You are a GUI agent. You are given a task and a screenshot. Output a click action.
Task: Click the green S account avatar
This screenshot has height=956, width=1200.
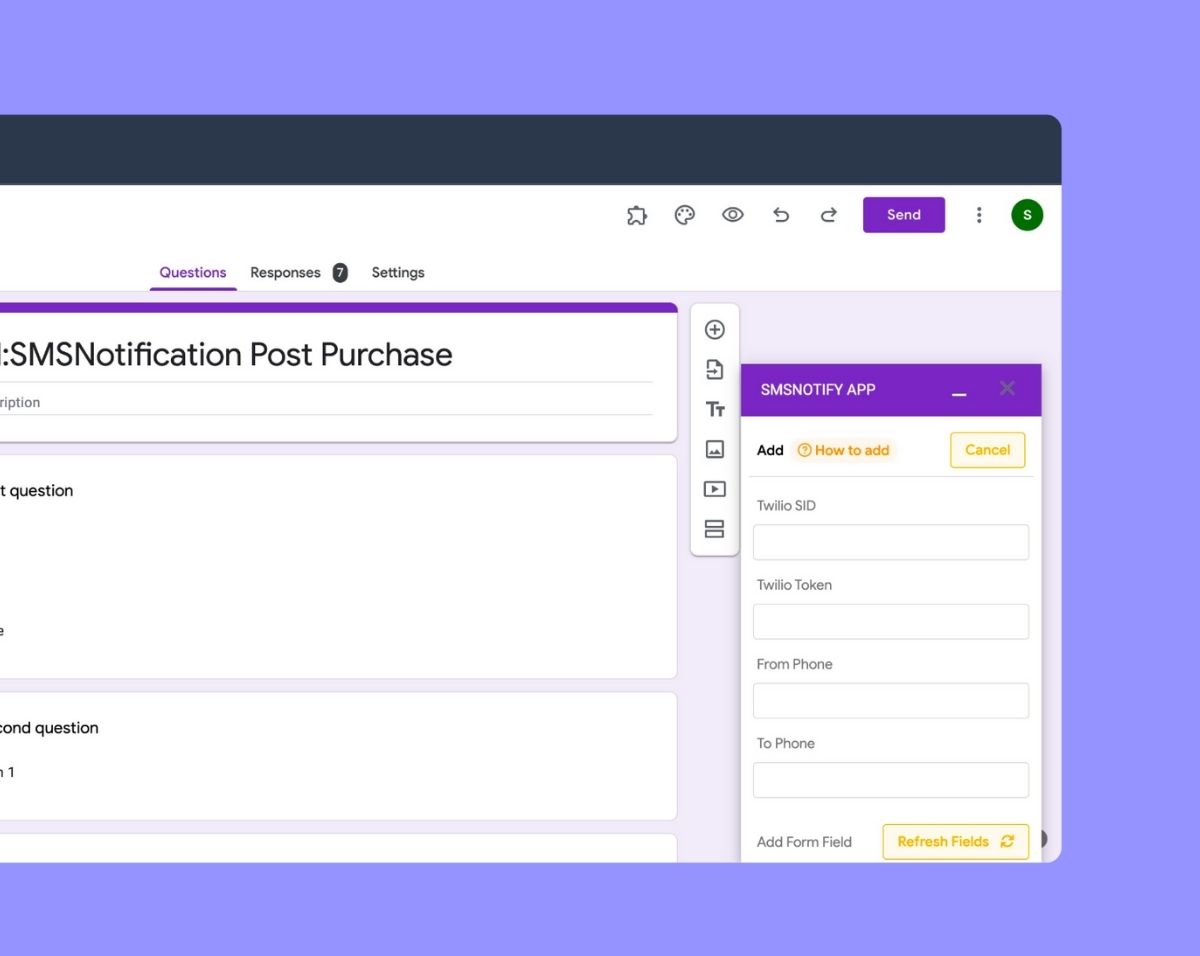(x=1027, y=215)
